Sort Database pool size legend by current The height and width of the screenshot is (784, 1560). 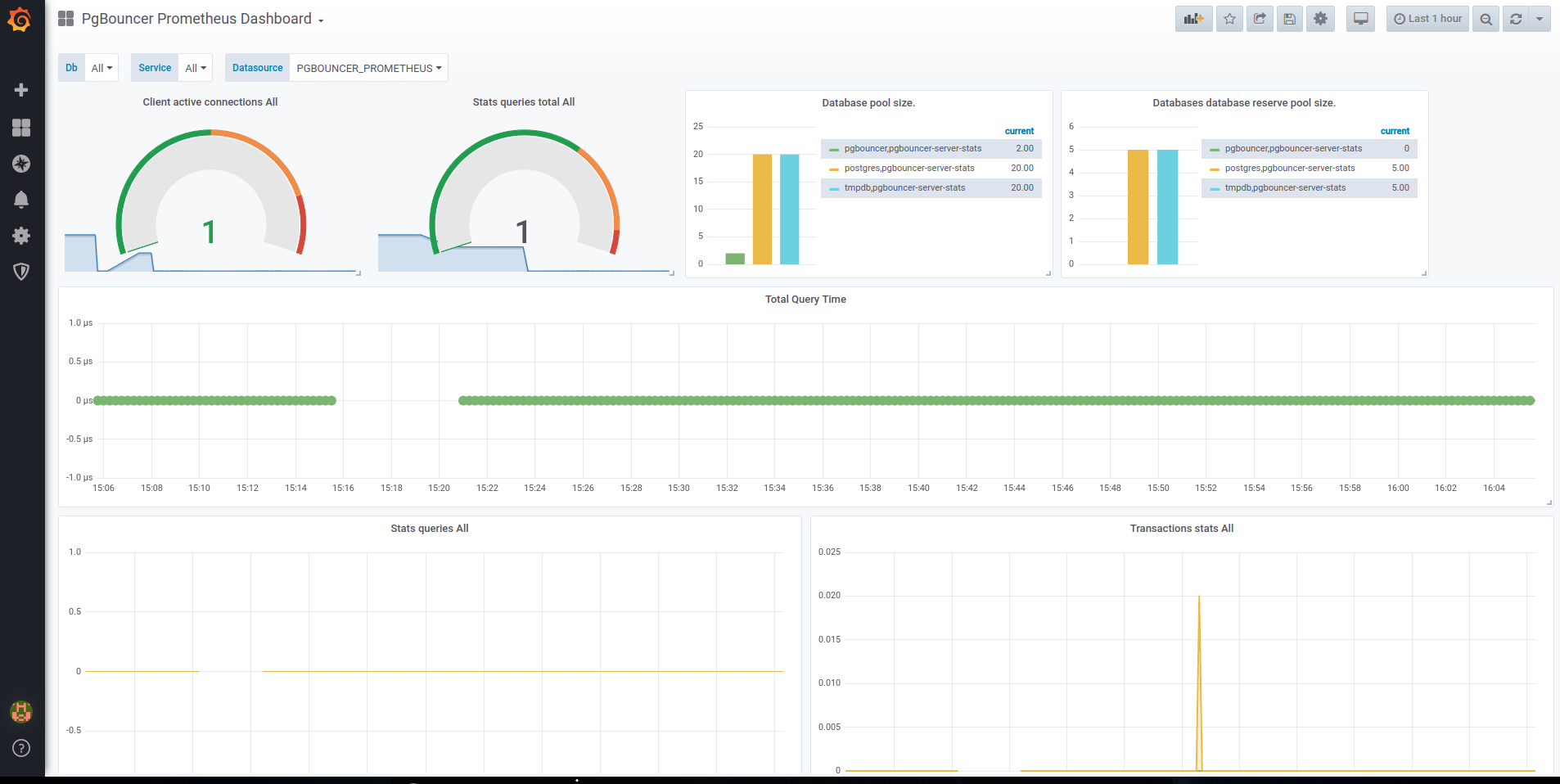click(1019, 131)
